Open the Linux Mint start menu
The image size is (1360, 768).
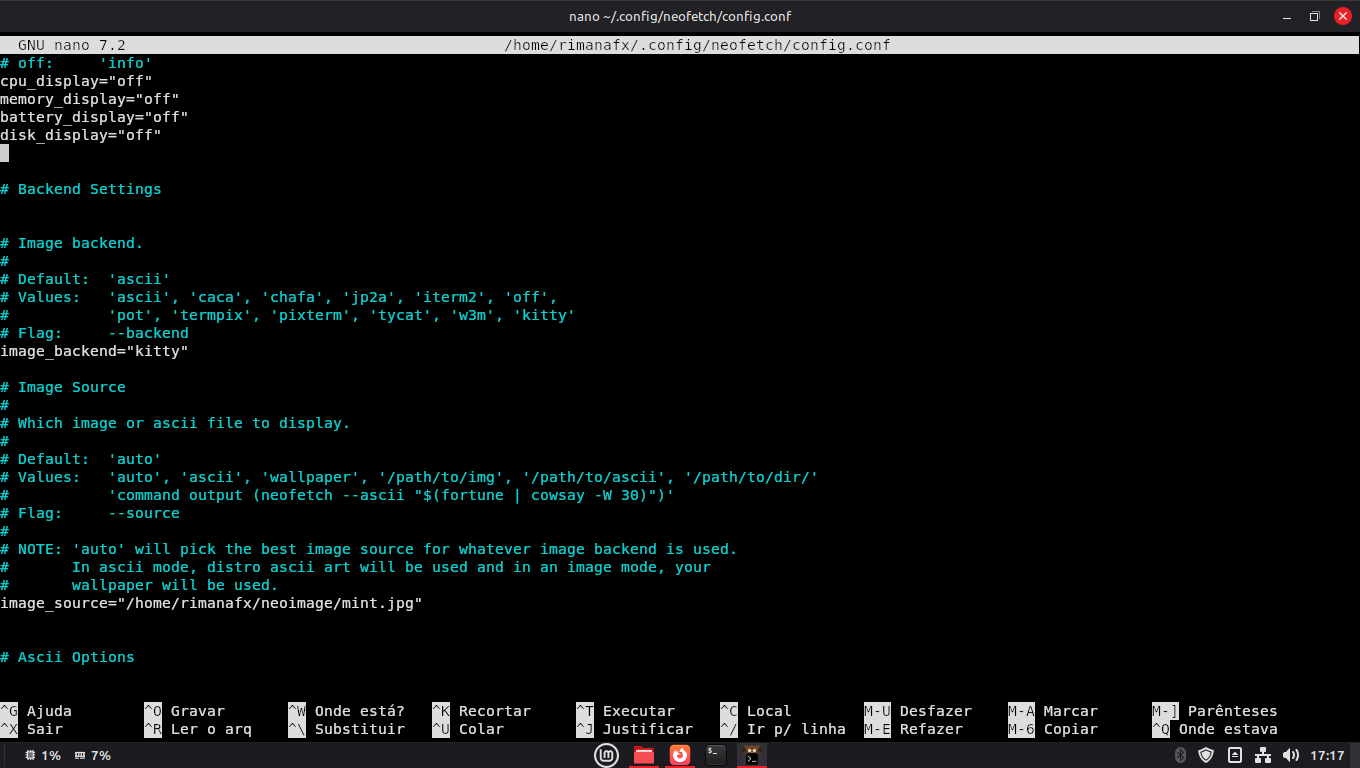607,755
